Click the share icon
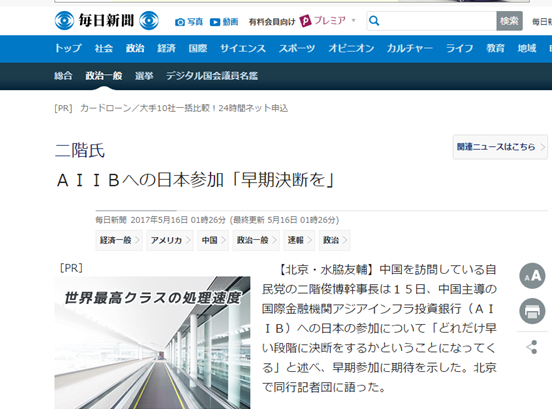Viewport: 554px width, 409px height. pos(532,347)
